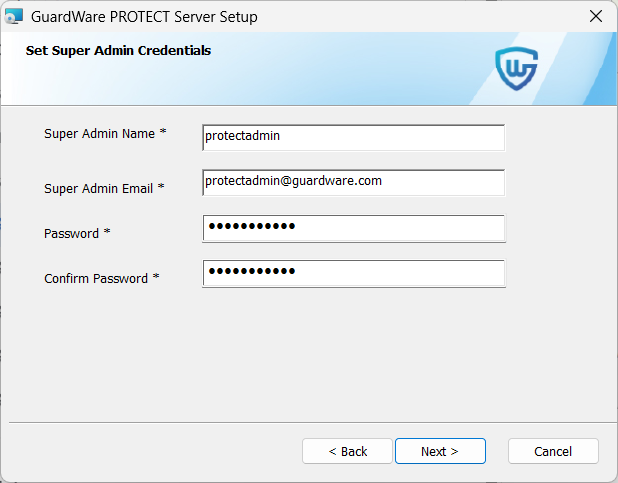Screen dimensions: 618x483
Task: Click into the Super Admin Email field
Action: coord(354,183)
